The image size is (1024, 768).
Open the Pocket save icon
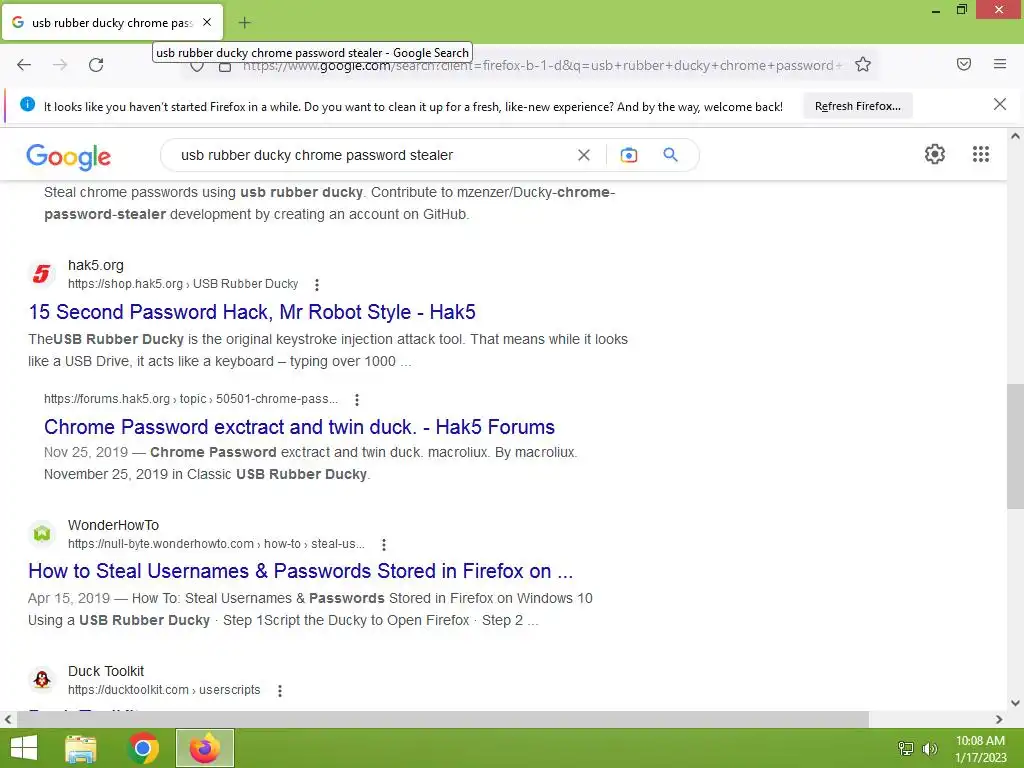pos(964,64)
